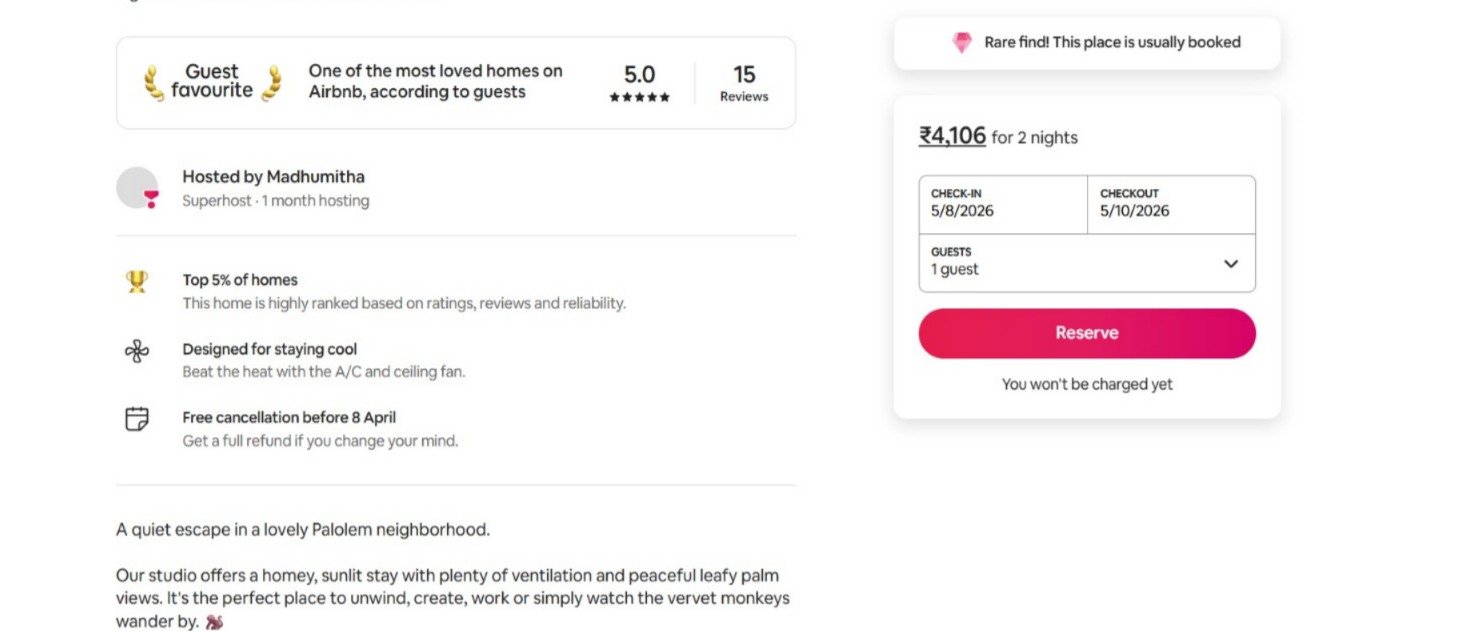Screen dimensions: 1461x631
Task: Click the Superhost badge on the avatar
Action: tap(151, 199)
